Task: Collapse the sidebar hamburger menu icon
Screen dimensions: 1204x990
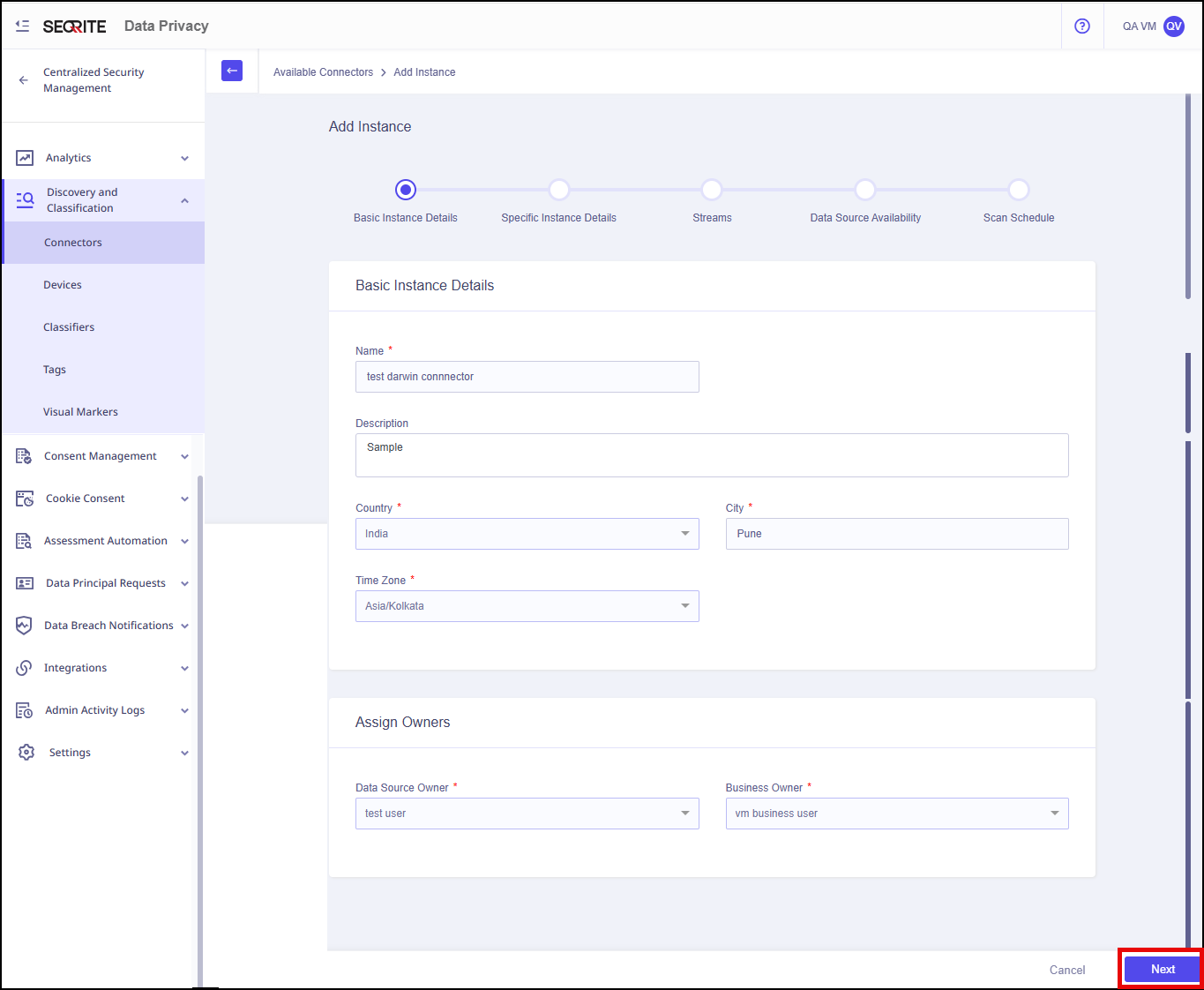Action: (x=22, y=26)
